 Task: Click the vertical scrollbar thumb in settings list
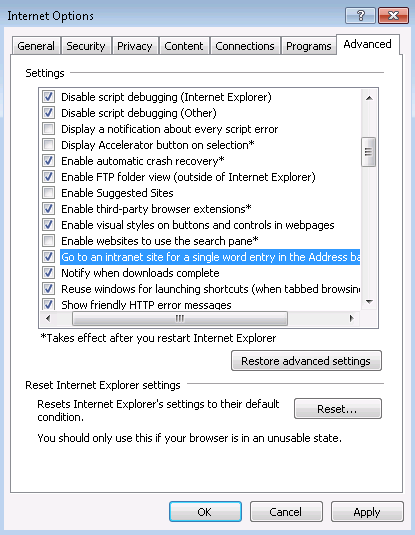pyautogui.click(x=369, y=152)
